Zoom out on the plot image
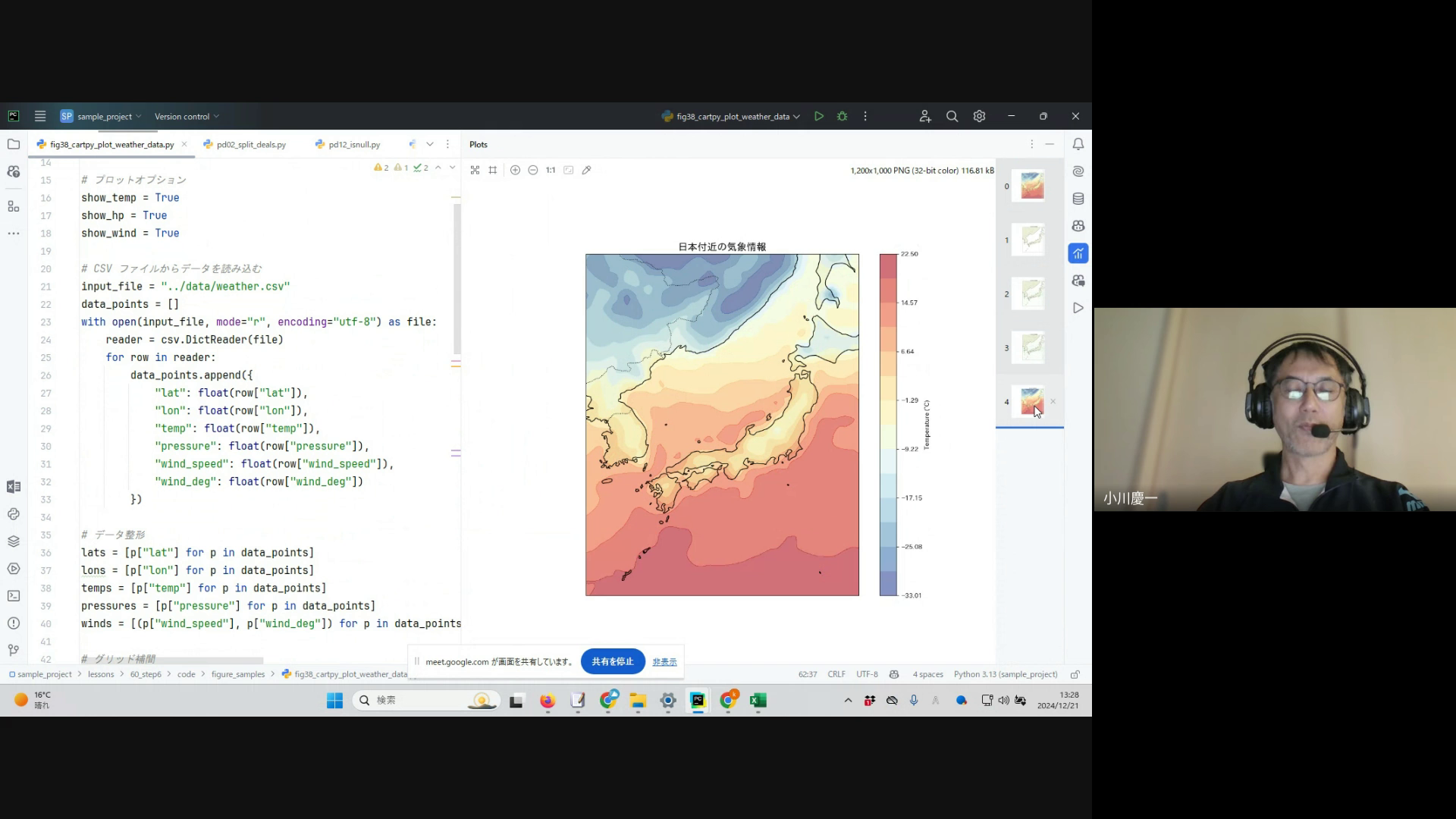The image size is (1456, 819). tap(533, 170)
